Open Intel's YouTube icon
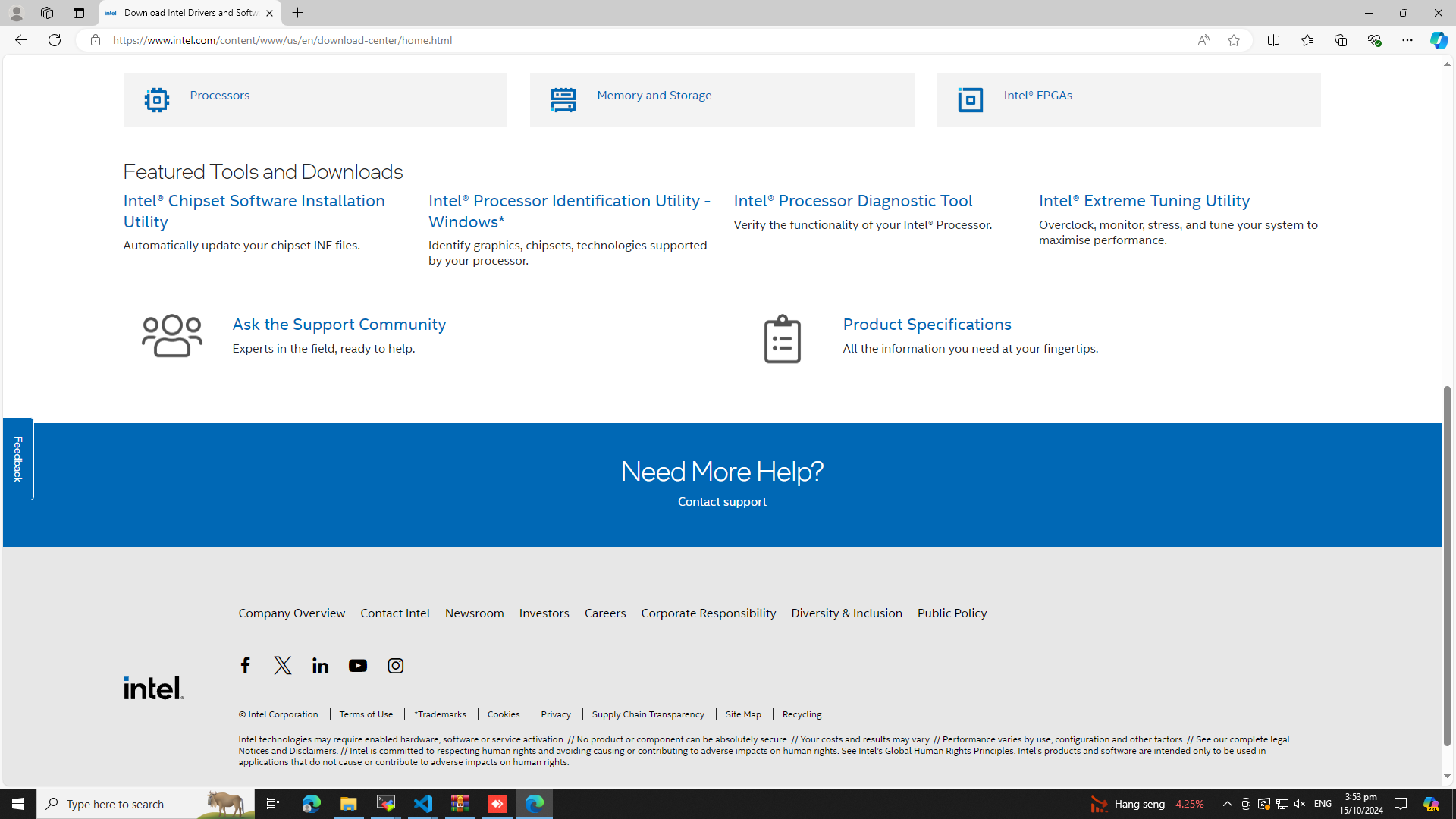 [x=358, y=665]
